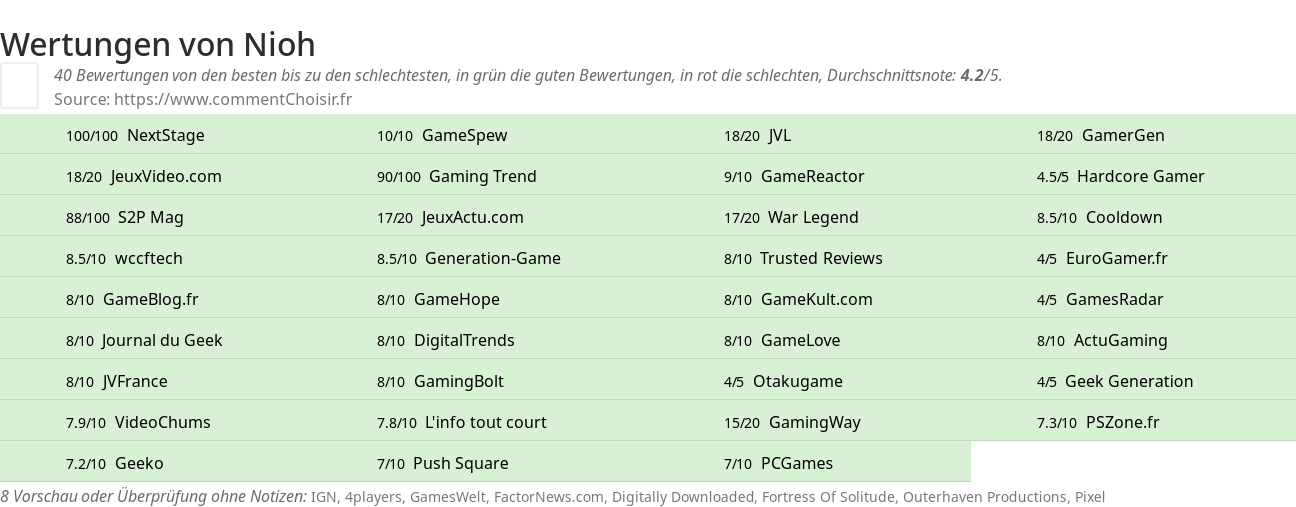This screenshot has height=507, width=1296.
Task: Click the 'Wertungen von Nioh' heading
Action: point(158,44)
